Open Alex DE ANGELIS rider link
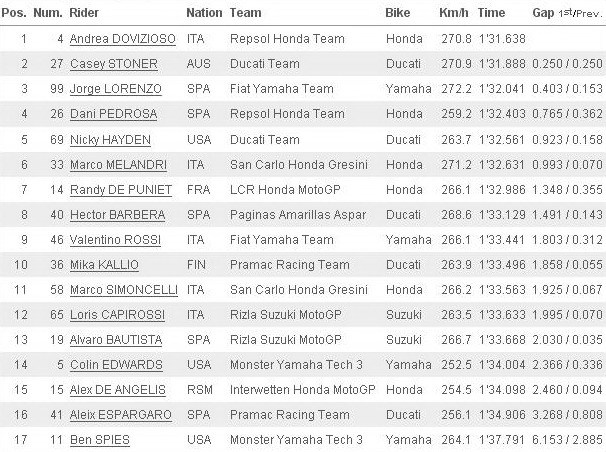606x452 pixels. (117, 390)
